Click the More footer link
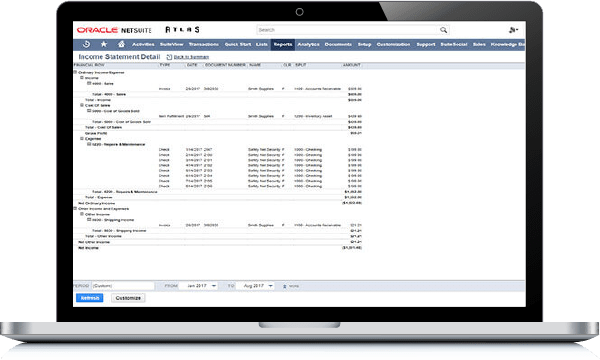The image size is (600, 360). pos(294,286)
